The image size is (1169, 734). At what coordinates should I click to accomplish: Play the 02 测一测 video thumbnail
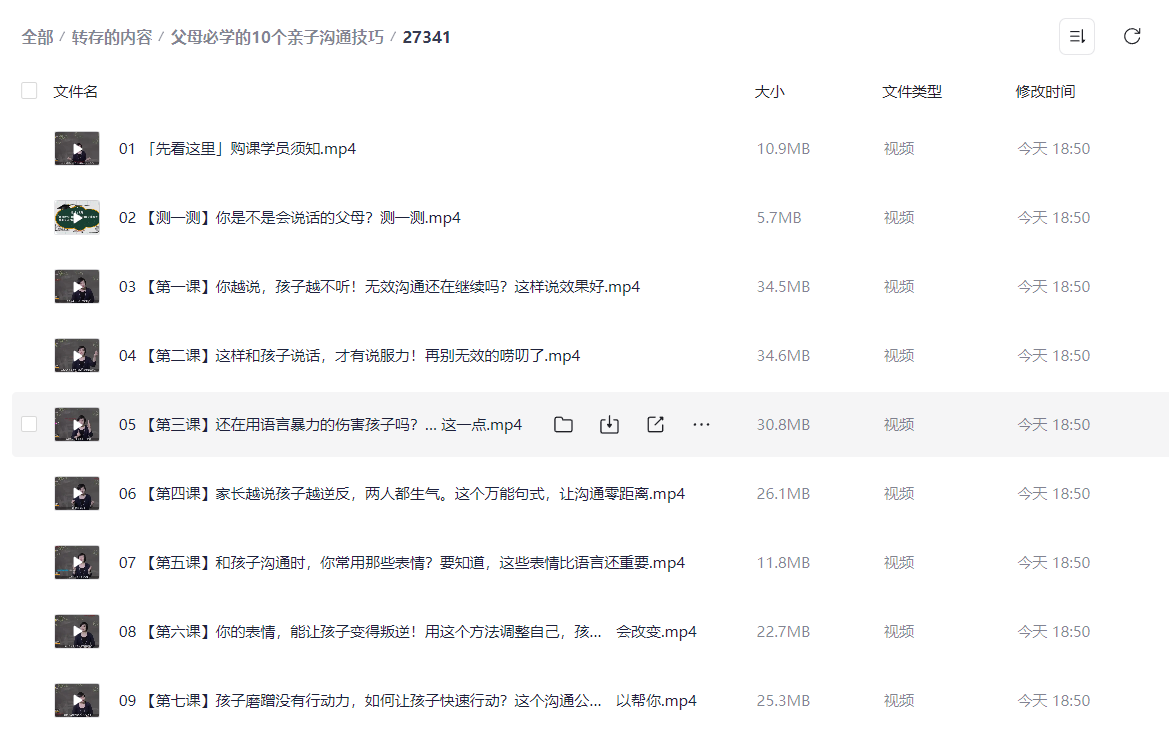[77, 216]
